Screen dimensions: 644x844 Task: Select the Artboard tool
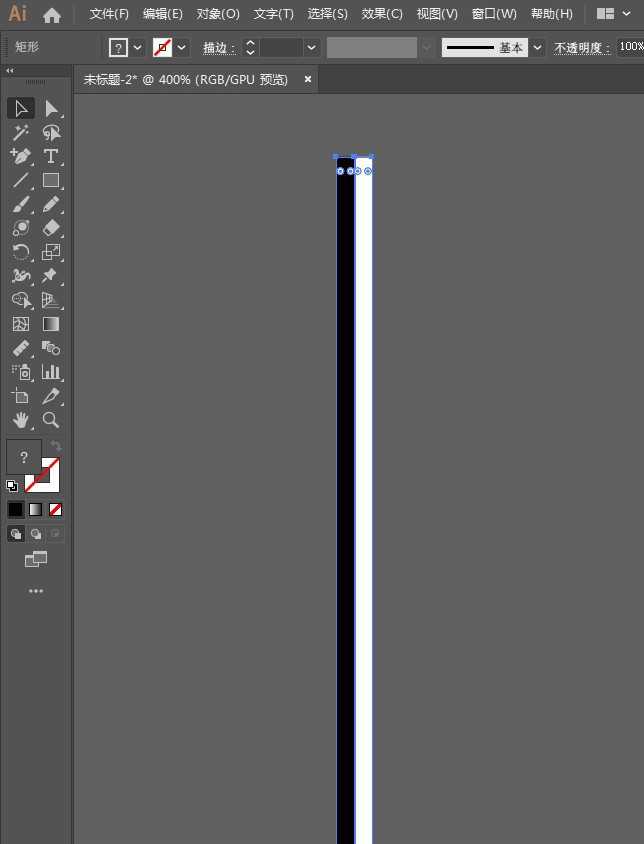pos(21,396)
